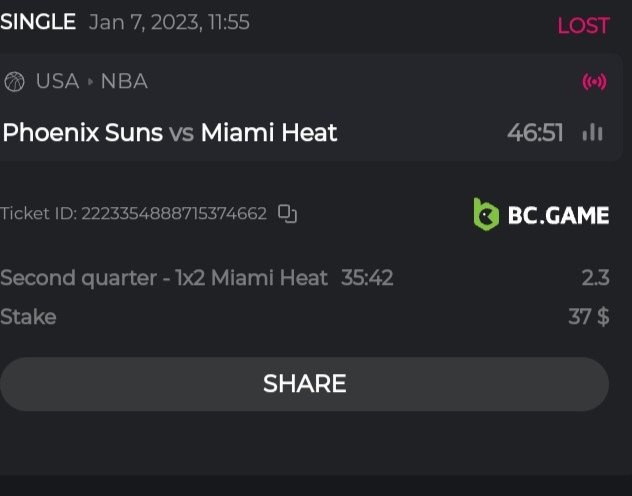Click the 46:51 match score
Viewport: 632px width, 496px height.
(535, 132)
